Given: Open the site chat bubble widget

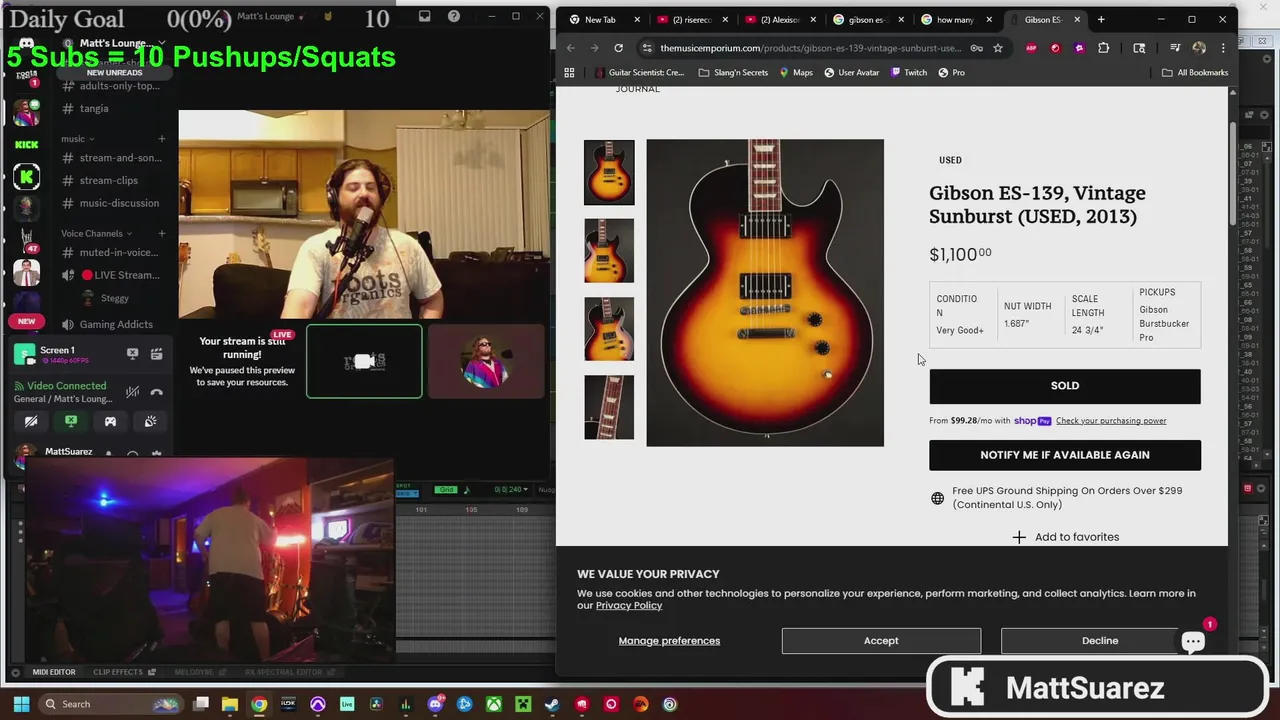Looking at the screenshot, I should pos(1192,641).
